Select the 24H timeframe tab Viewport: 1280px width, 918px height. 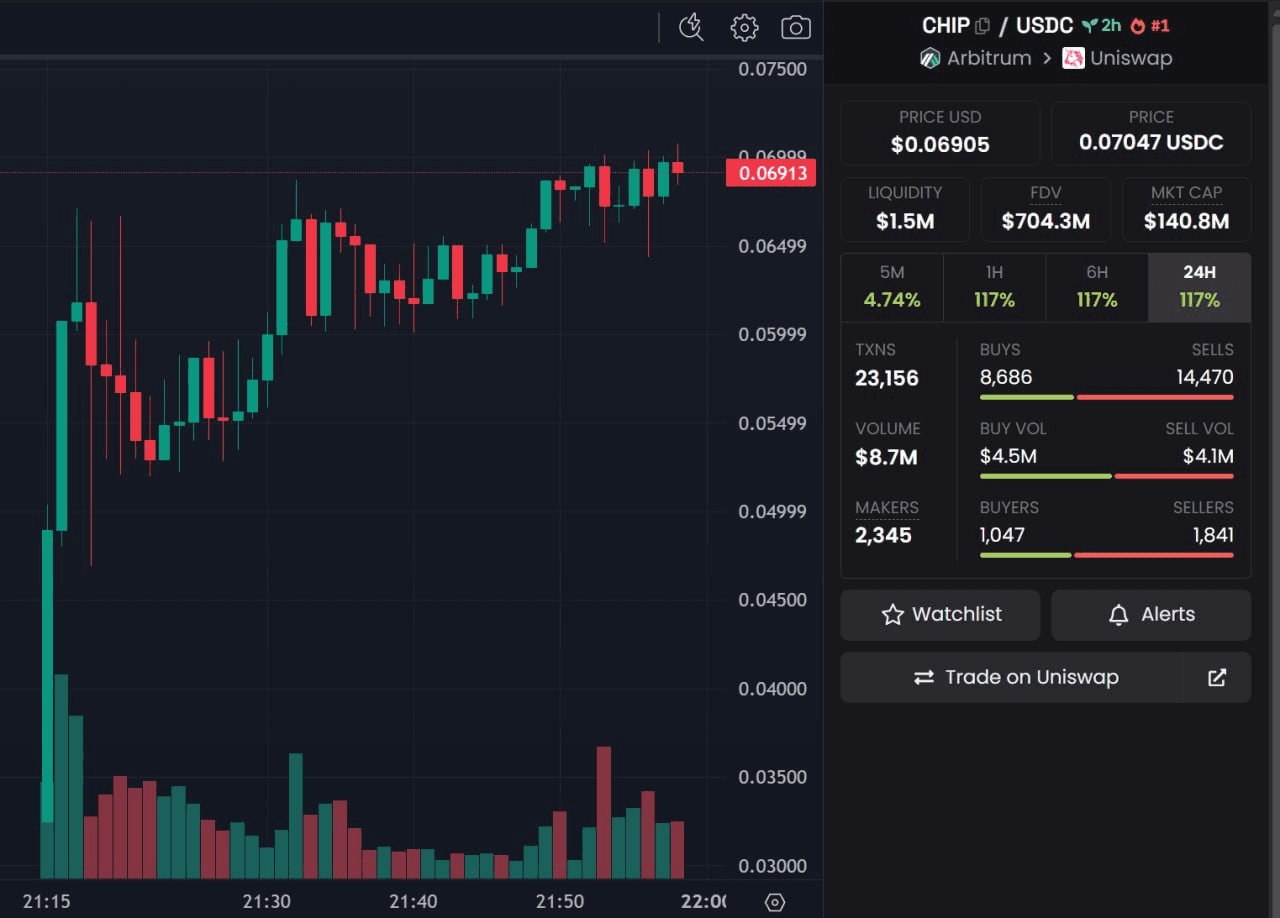click(x=1199, y=287)
